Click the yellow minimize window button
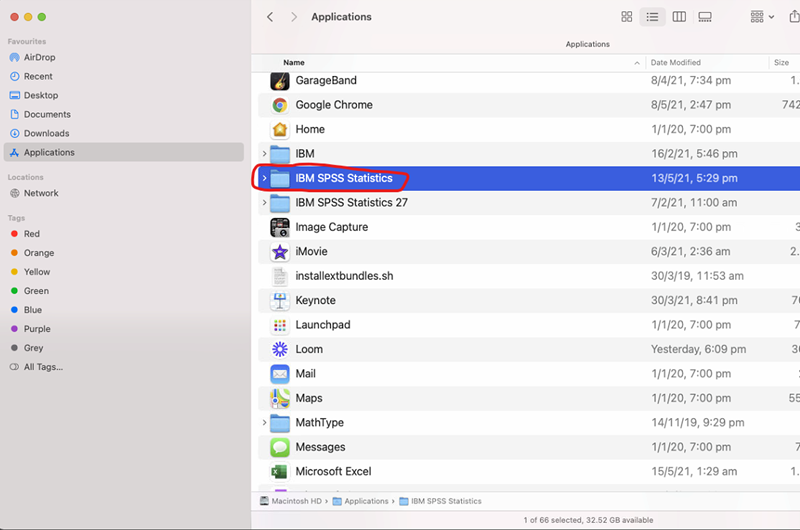The height and width of the screenshot is (530, 800). (x=28, y=17)
